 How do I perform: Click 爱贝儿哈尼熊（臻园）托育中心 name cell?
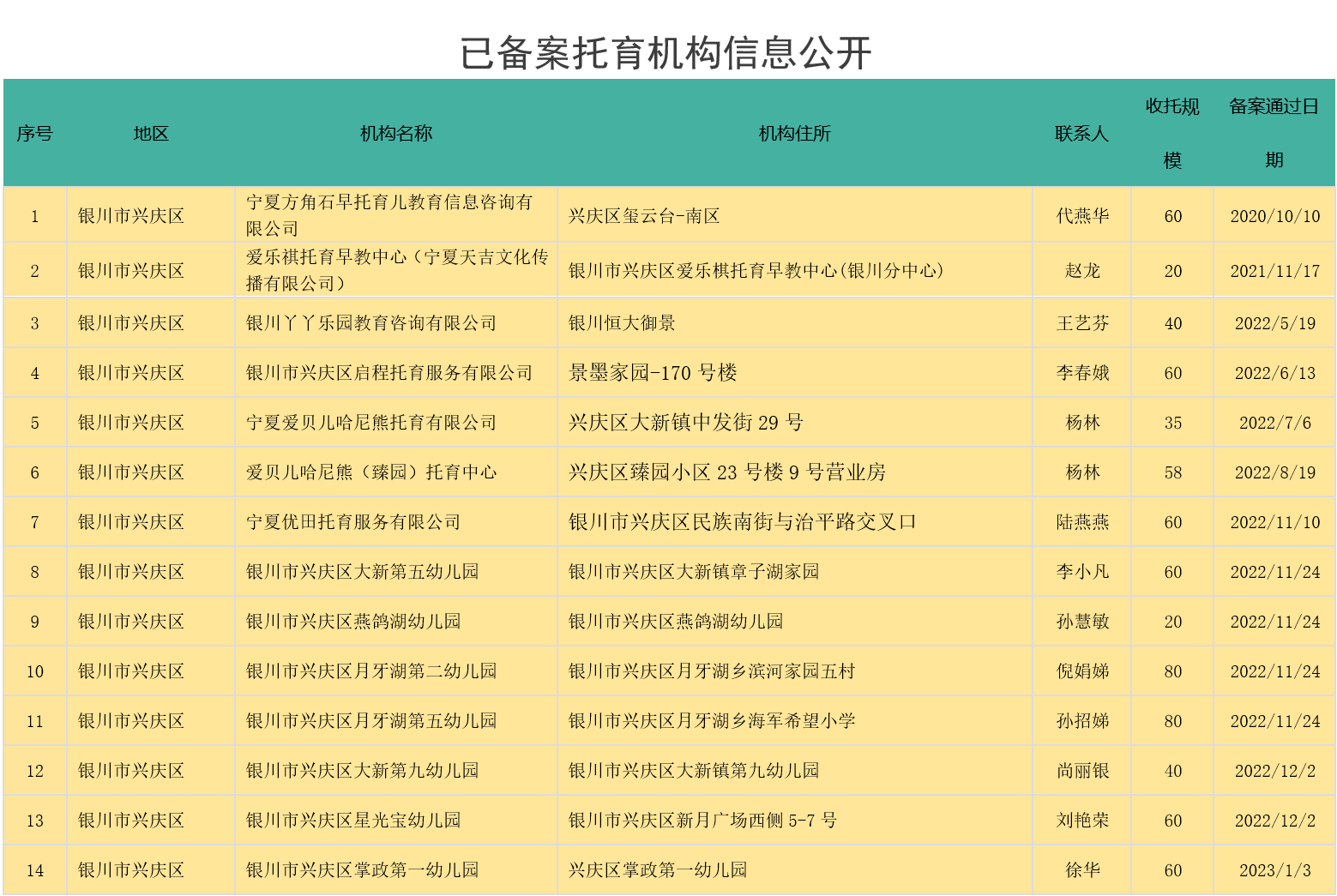click(x=371, y=472)
